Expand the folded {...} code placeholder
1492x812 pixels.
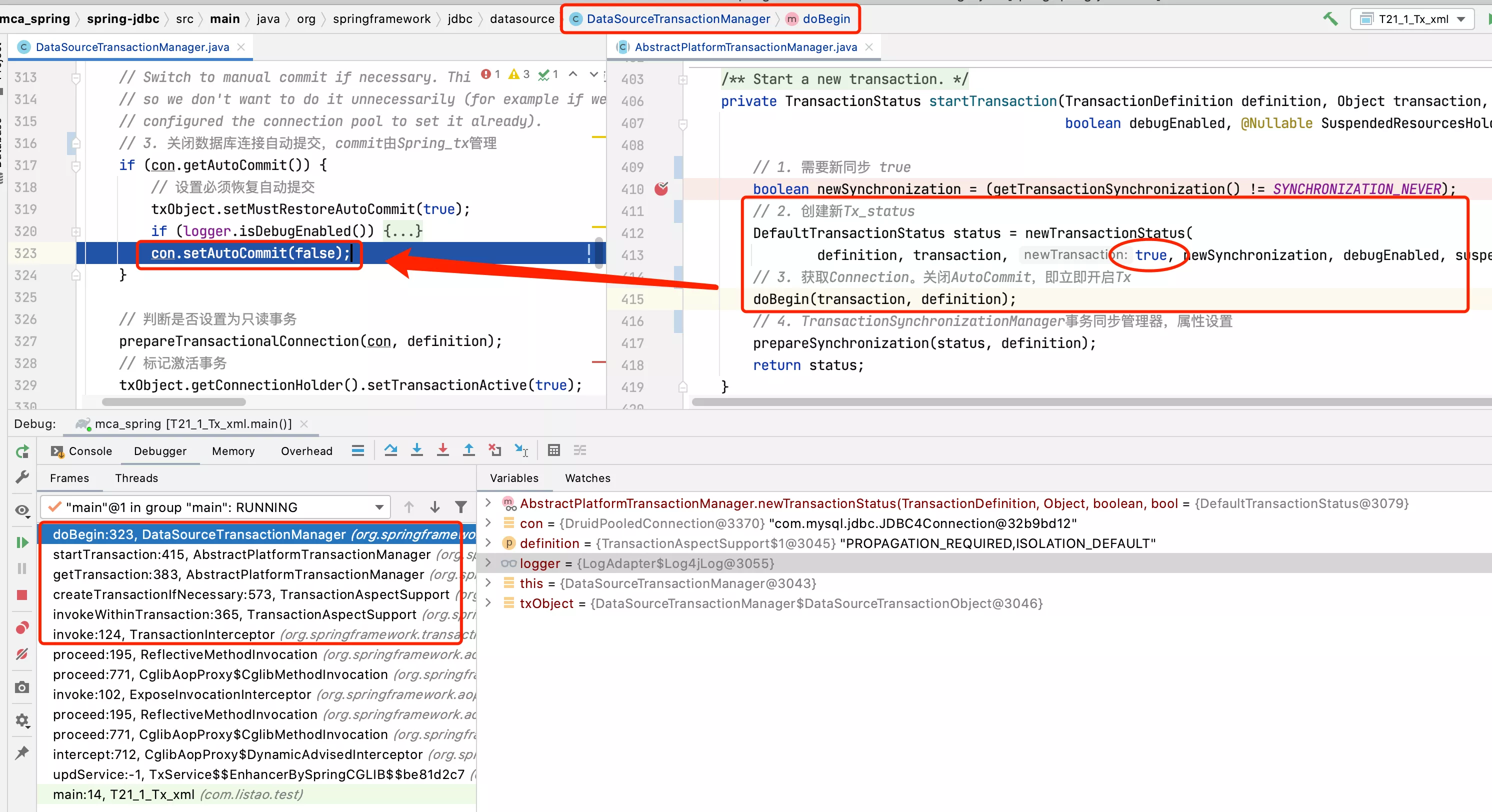point(402,231)
